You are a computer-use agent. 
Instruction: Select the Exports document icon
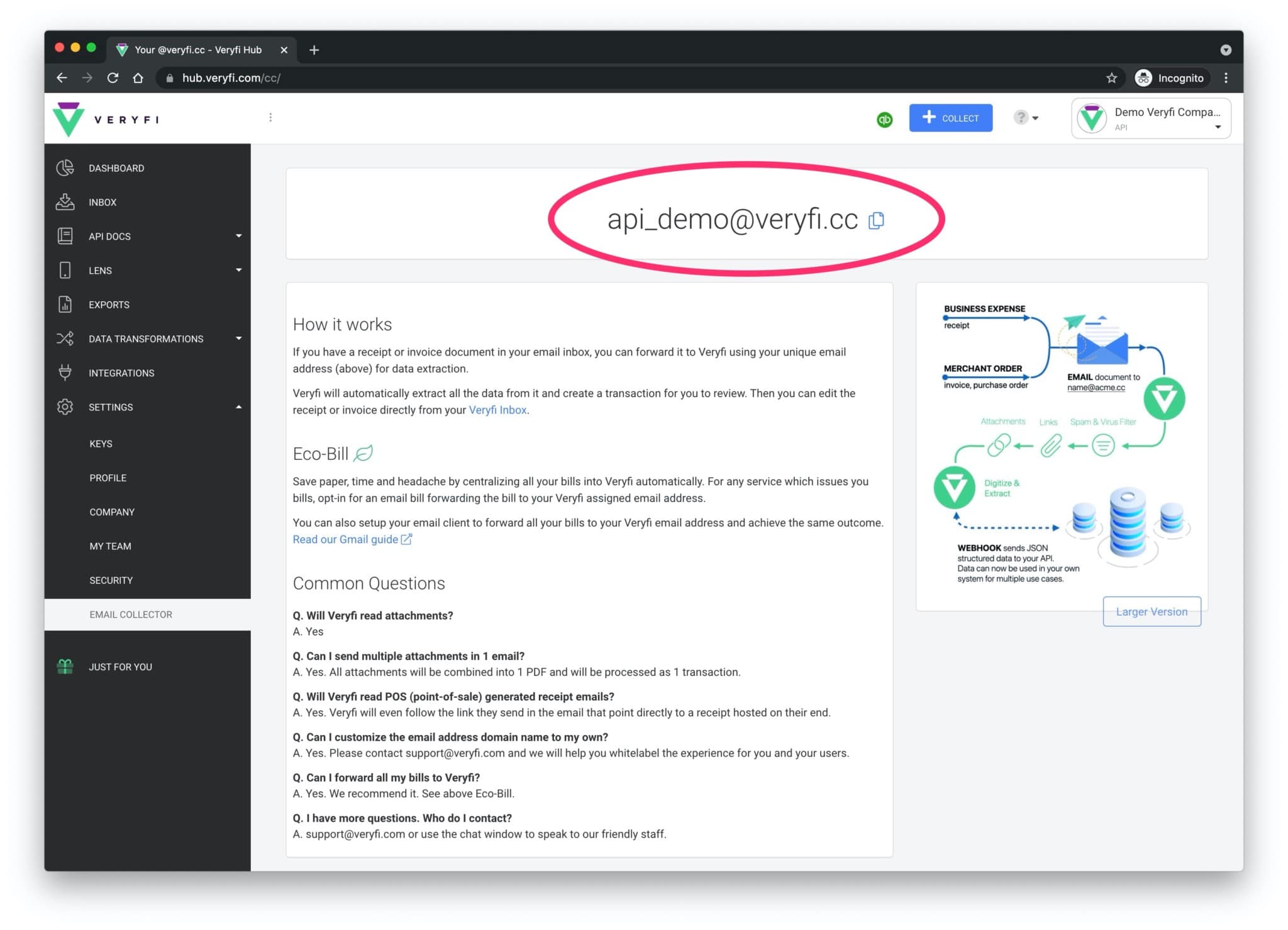(x=65, y=304)
